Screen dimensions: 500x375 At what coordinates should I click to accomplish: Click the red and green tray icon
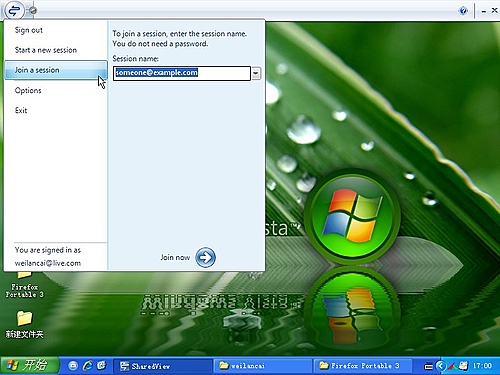pyautogui.click(x=453, y=366)
